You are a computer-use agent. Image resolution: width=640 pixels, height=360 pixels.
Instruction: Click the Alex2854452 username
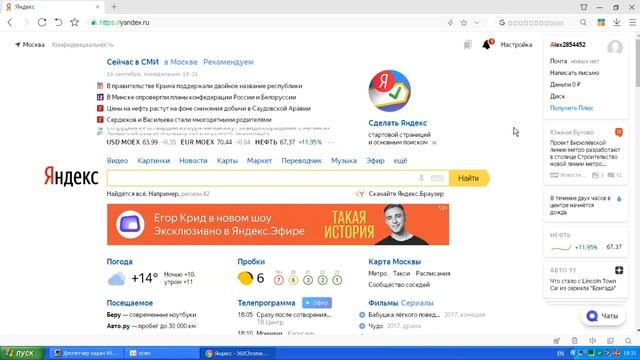point(568,45)
